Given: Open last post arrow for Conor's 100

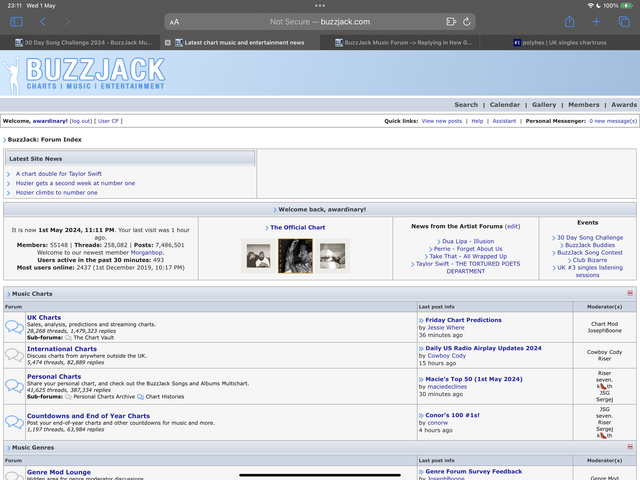Looking at the screenshot, I should (x=421, y=416).
